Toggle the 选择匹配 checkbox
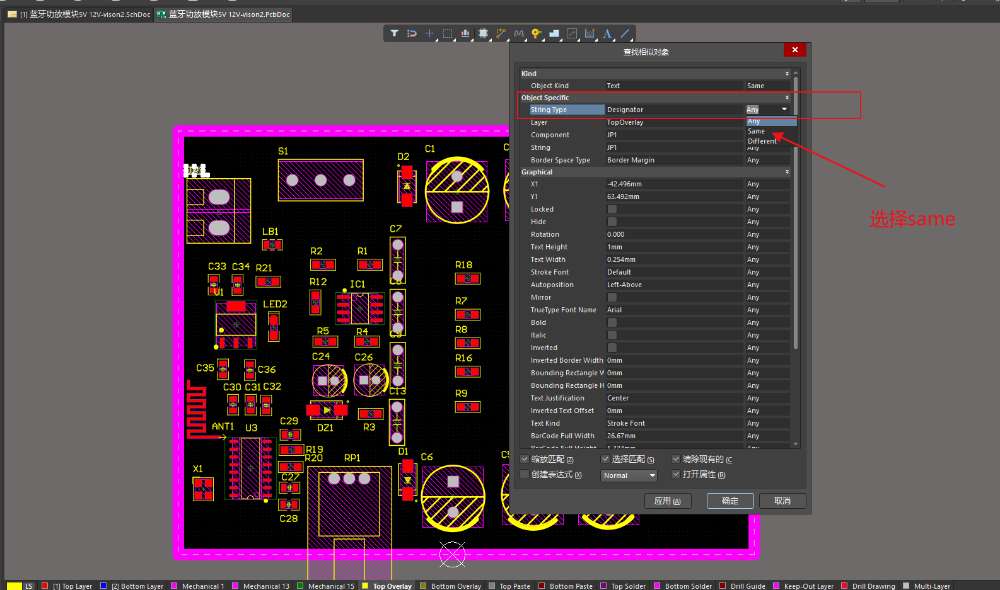Viewport: 1000px width, 590px height. pyautogui.click(x=605, y=459)
